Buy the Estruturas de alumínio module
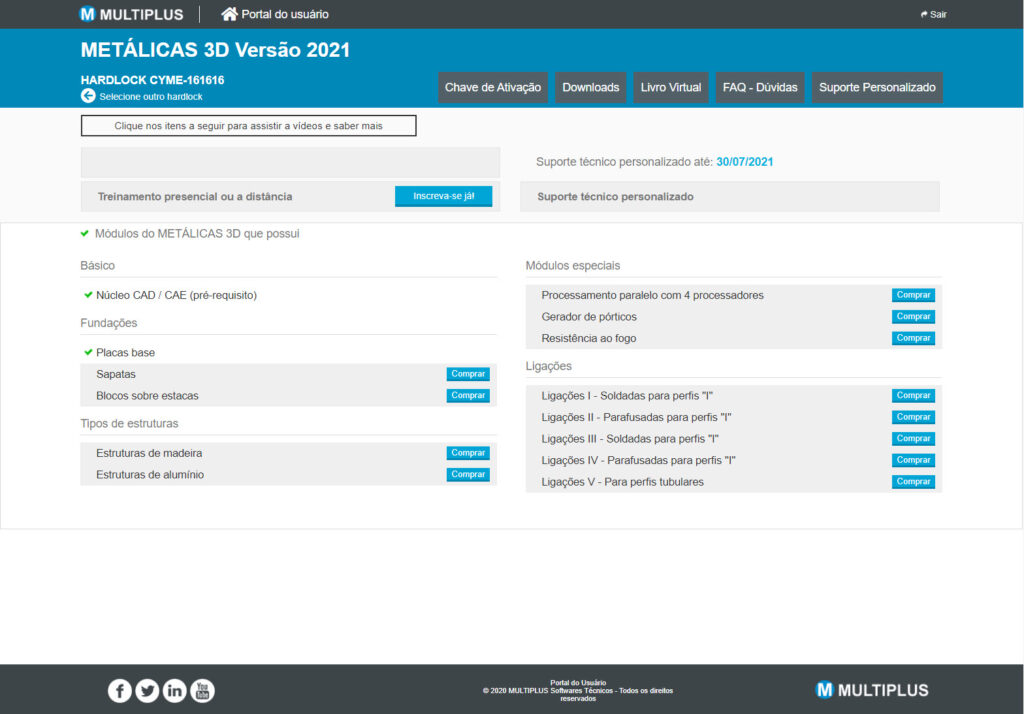1024x714 pixels. pos(468,474)
